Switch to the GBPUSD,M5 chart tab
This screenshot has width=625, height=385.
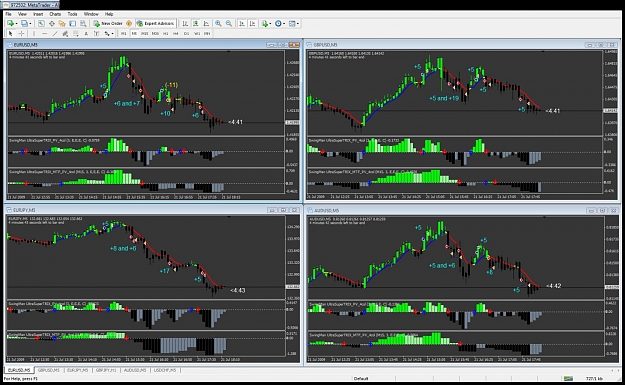click(x=49, y=370)
